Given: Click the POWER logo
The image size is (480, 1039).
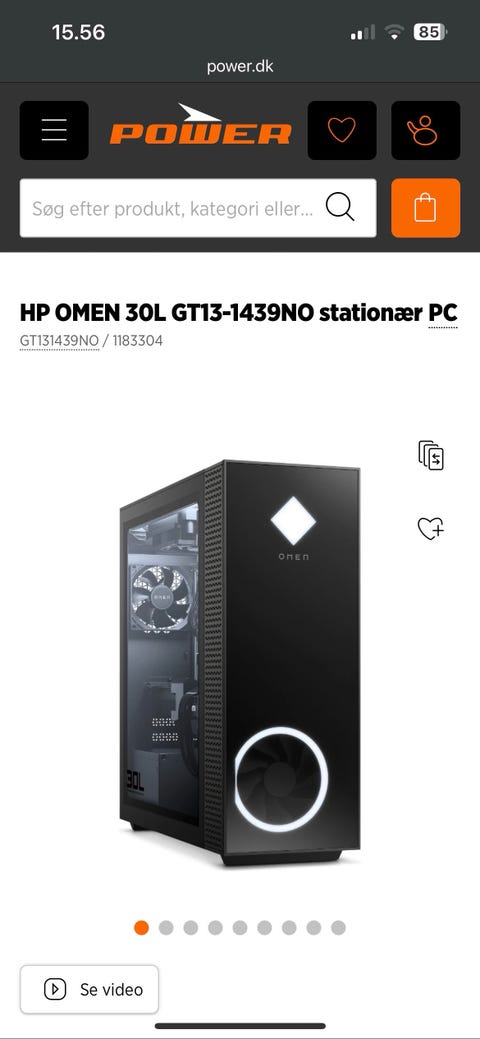Looking at the screenshot, I should tap(200, 125).
